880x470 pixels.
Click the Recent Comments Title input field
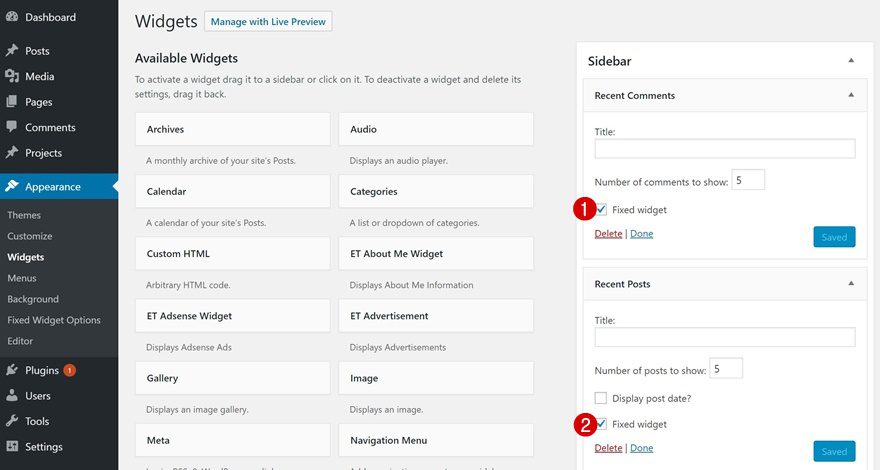724,149
